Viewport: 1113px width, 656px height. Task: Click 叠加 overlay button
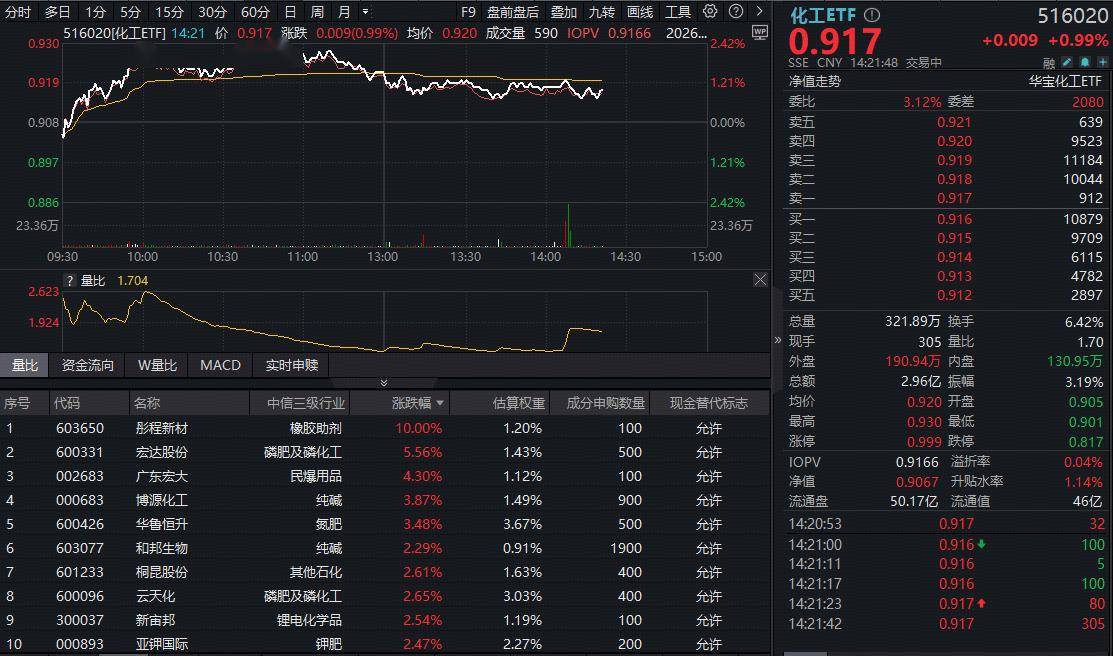coord(564,12)
